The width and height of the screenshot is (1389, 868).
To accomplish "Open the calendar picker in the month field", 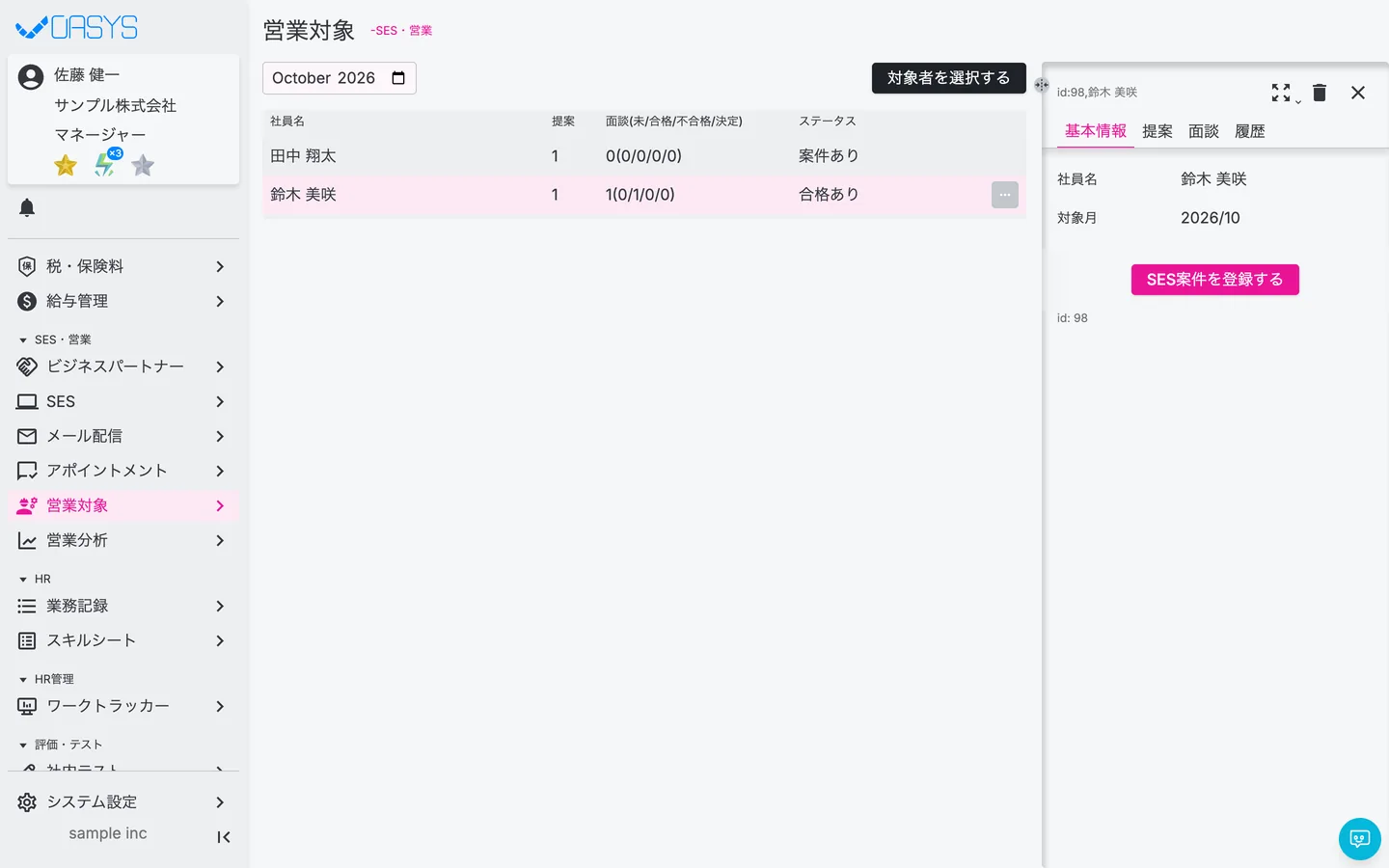I will 398,78.
